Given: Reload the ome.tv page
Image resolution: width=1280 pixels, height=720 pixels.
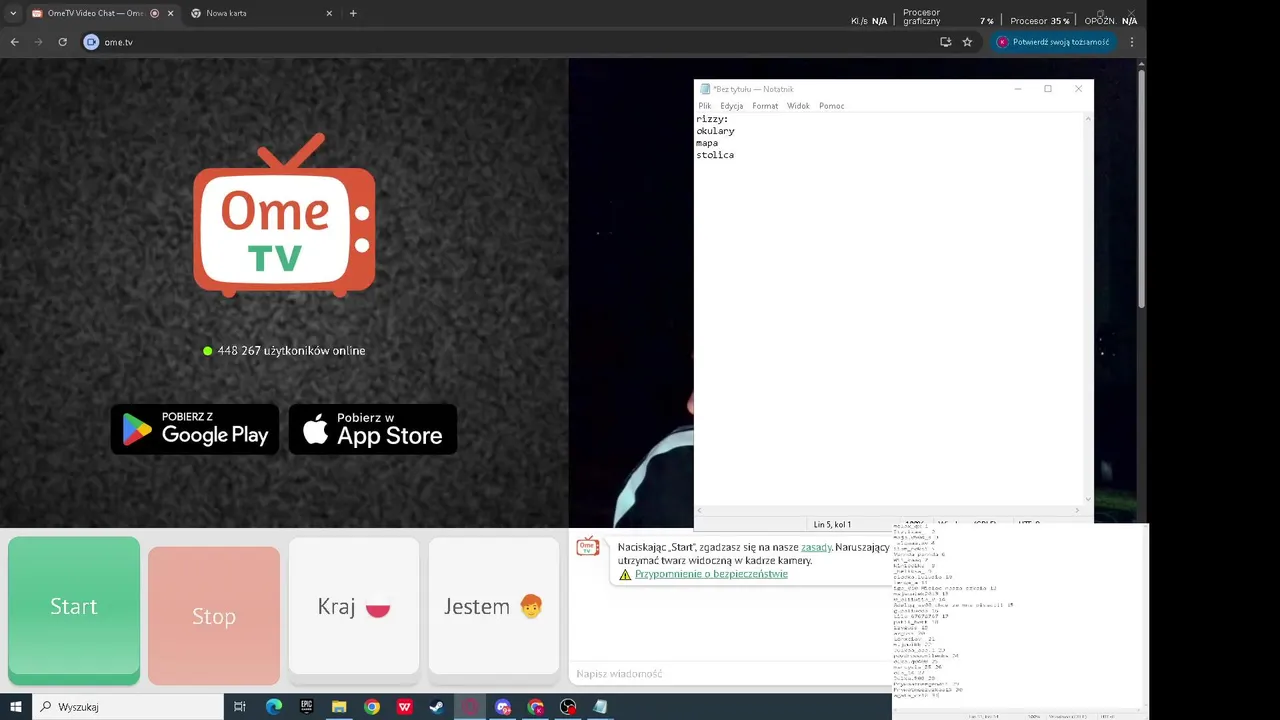Looking at the screenshot, I should [62, 42].
